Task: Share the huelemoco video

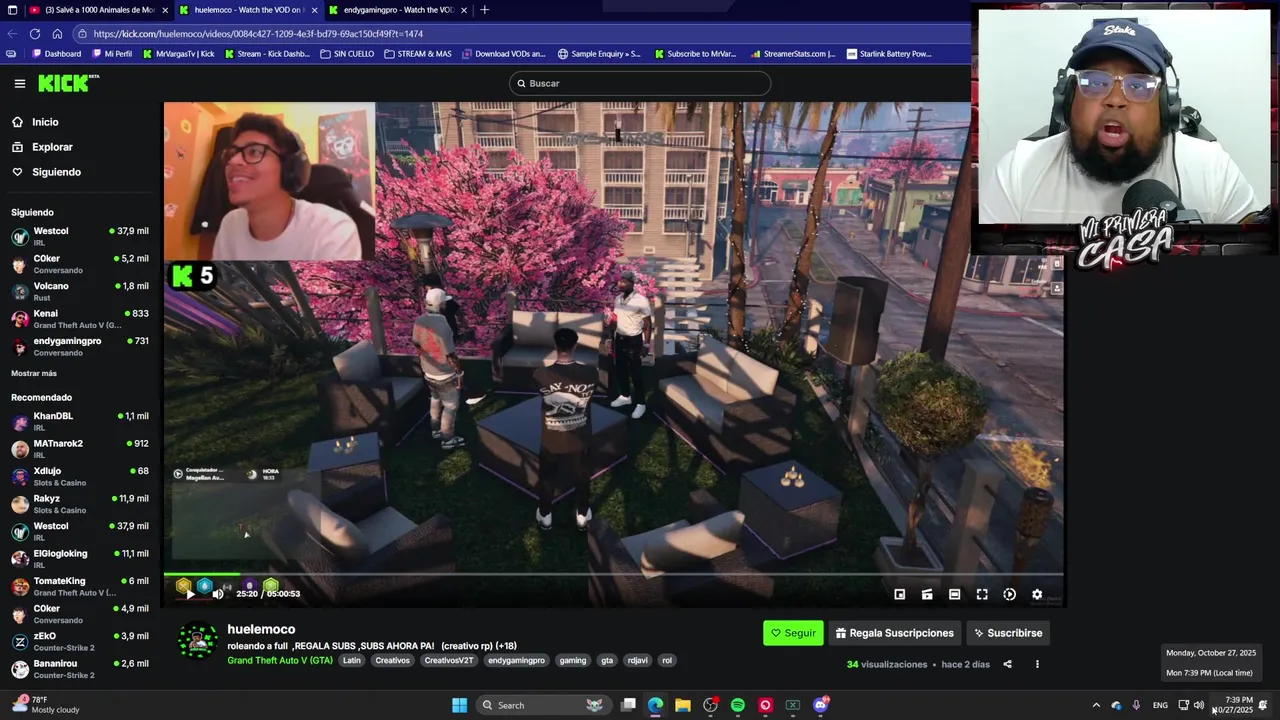Action: coord(1008,664)
